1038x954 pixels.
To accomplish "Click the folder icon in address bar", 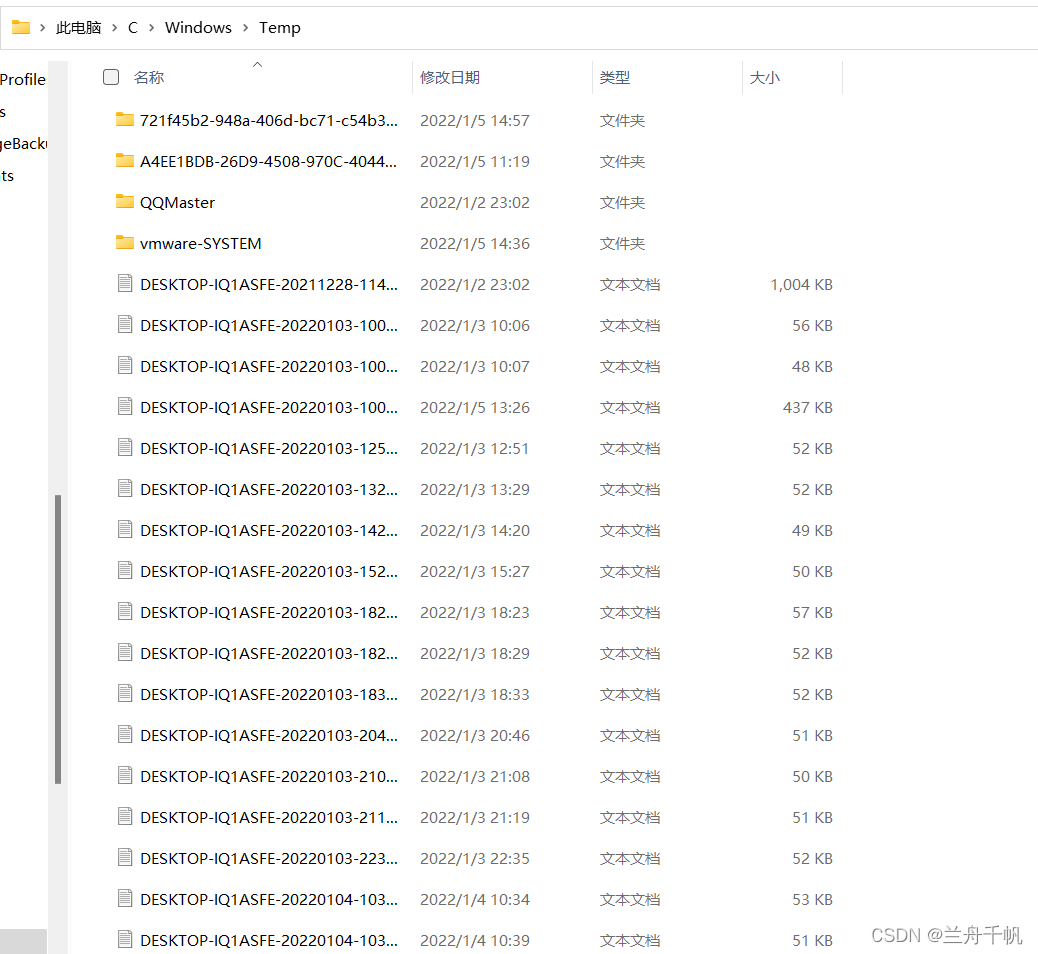I will pyautogui.click(x=21, y=27).
